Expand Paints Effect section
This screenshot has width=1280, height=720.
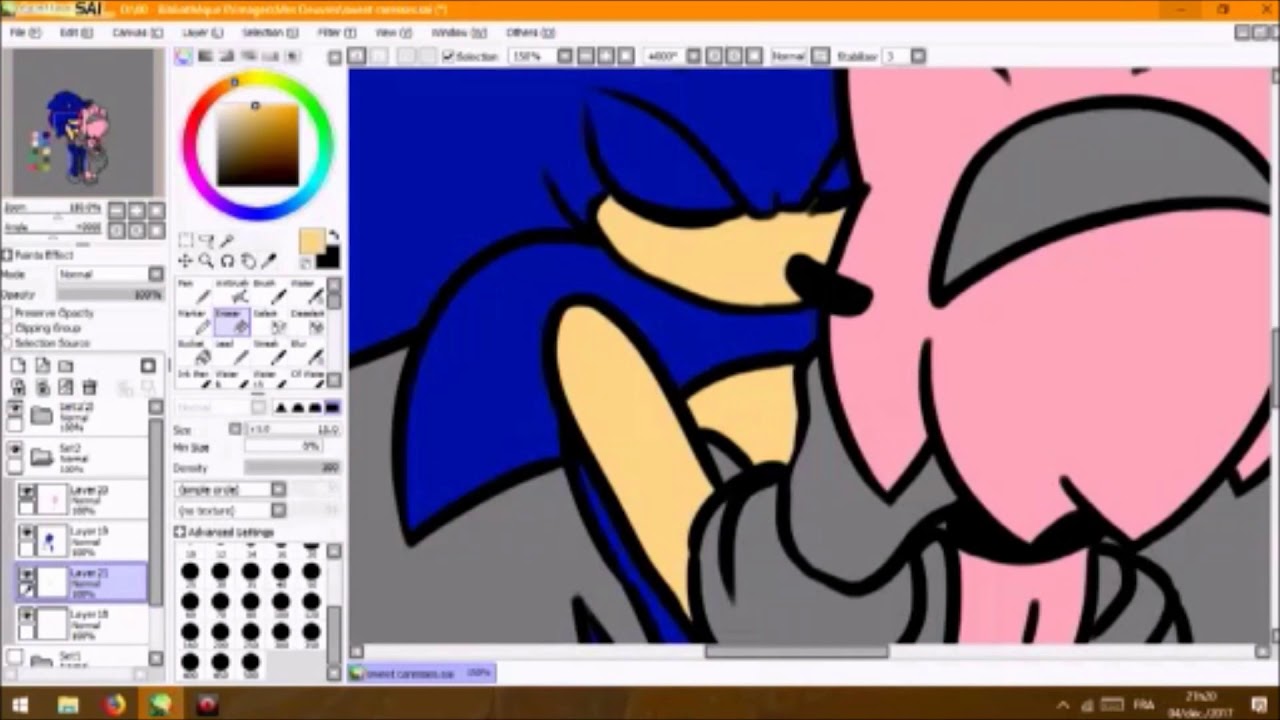tap(8, 255)
